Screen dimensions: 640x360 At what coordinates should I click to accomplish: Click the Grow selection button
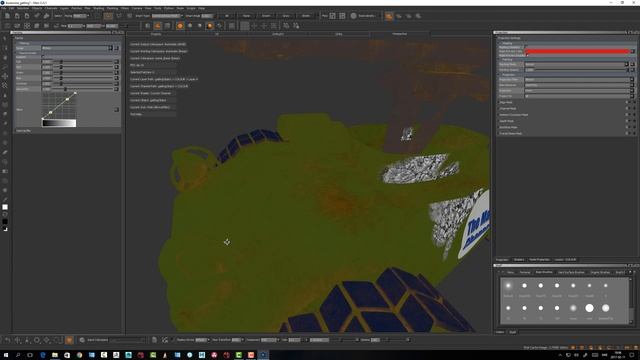[286, 16]
